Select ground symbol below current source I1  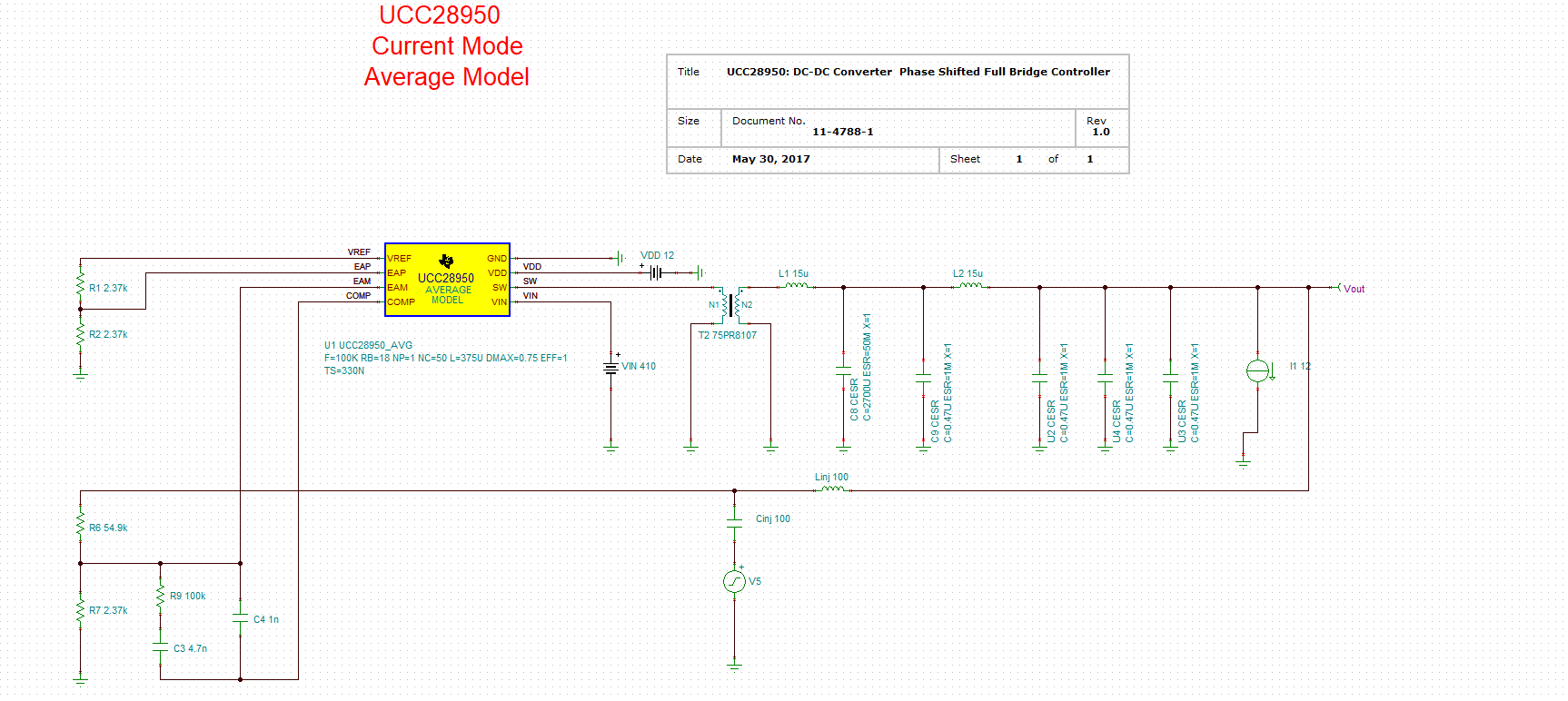[x=1244, y=463]
